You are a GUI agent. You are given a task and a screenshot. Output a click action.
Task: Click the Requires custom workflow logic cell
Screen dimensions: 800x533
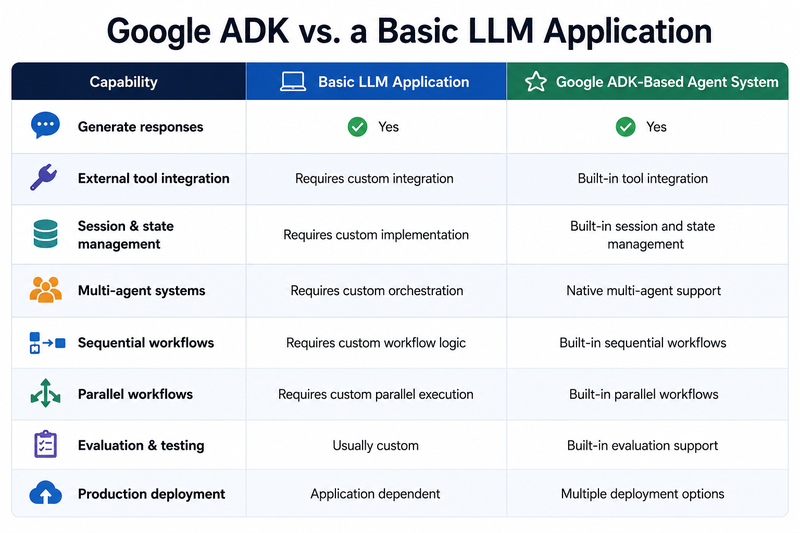click(x=376, y=343)
